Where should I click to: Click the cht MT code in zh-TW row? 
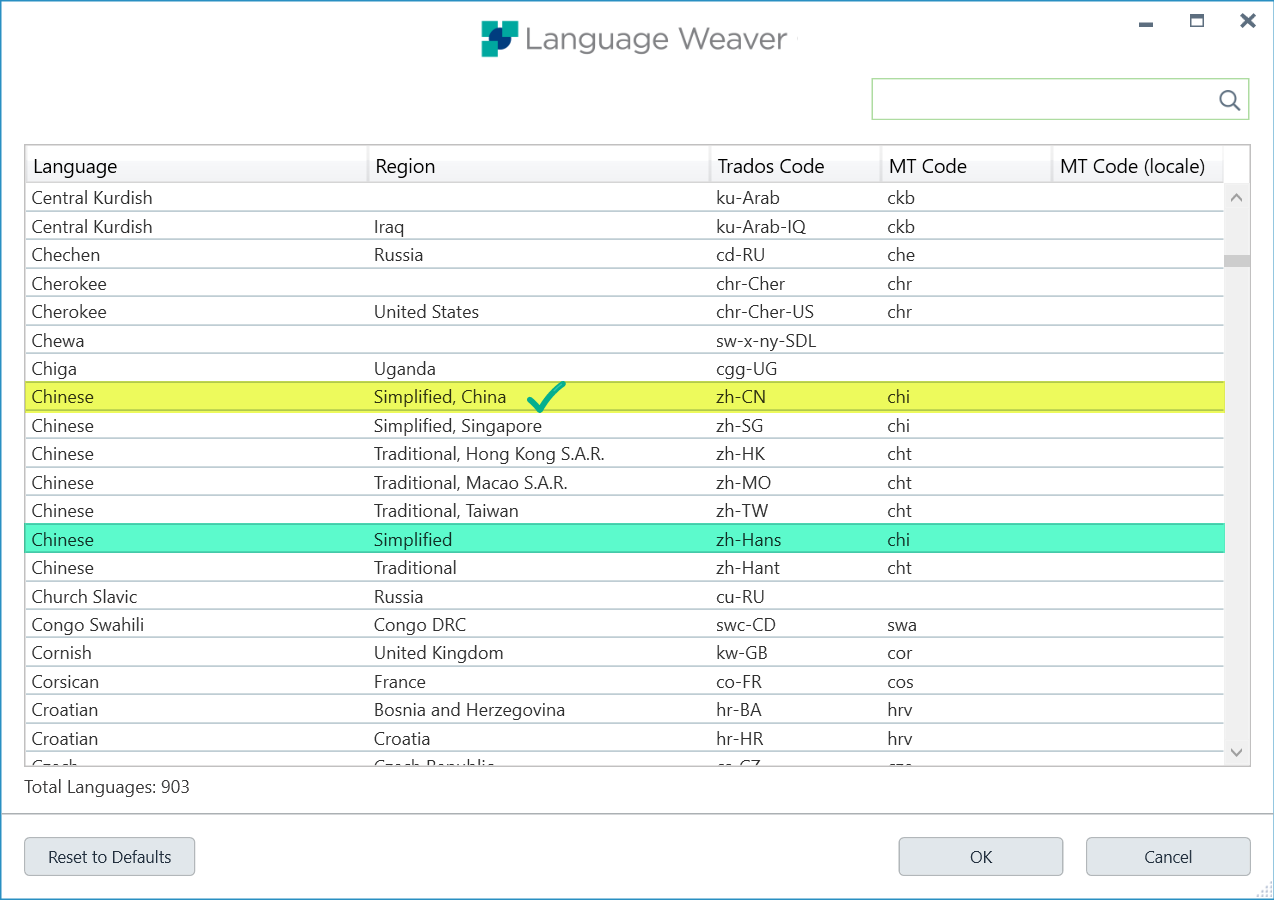tap(900, 511)
